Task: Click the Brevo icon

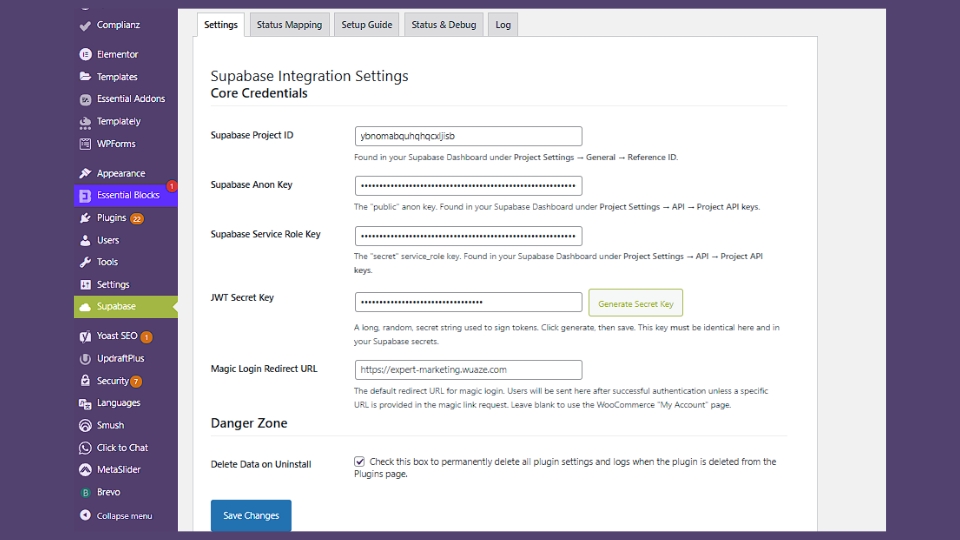Action: (x=85, y=492)
